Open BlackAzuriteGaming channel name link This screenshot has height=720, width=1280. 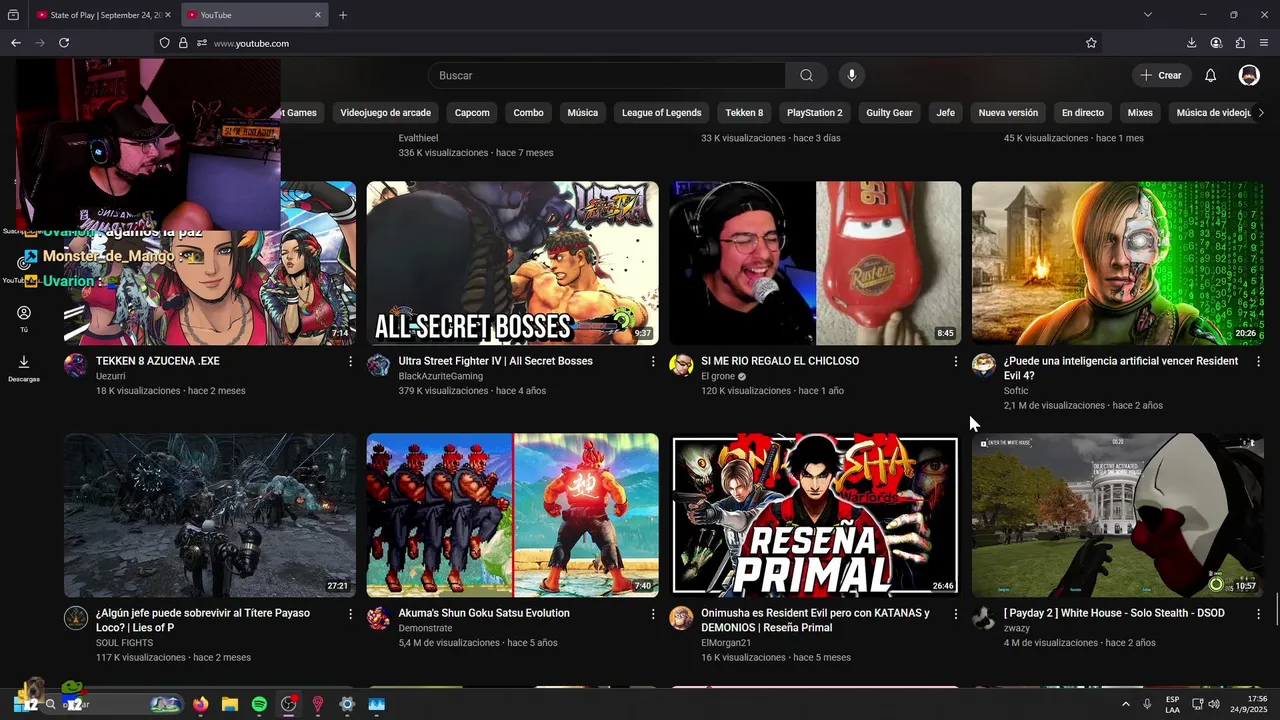click(x=440, y=376)
